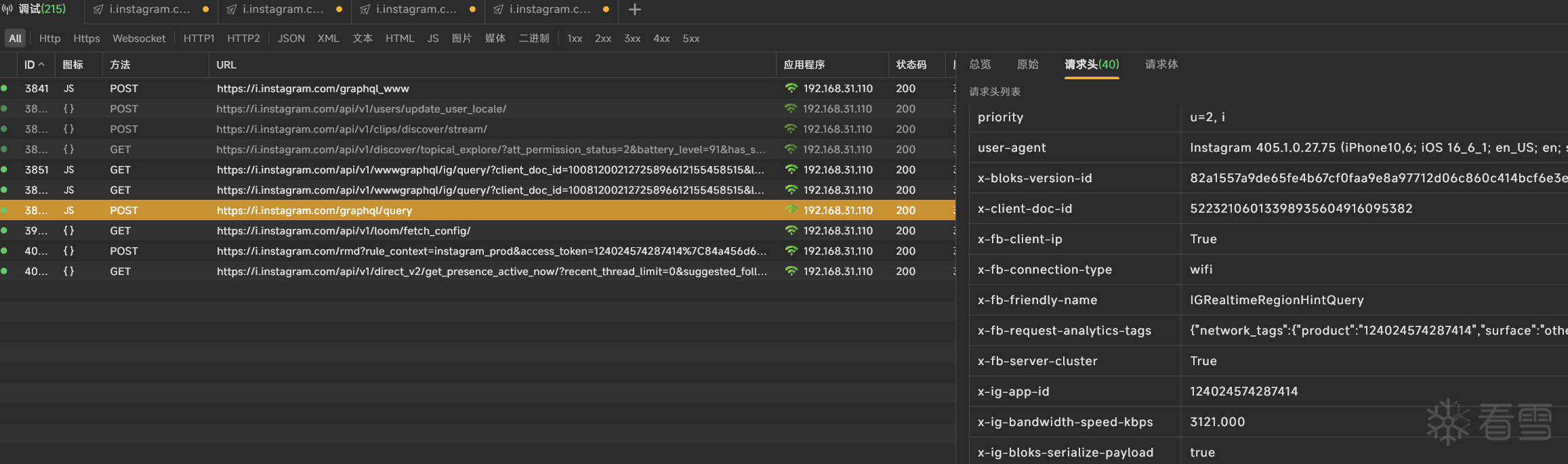Click JS type icon in row 3841

pyautogui.click(x=68, y=89)
